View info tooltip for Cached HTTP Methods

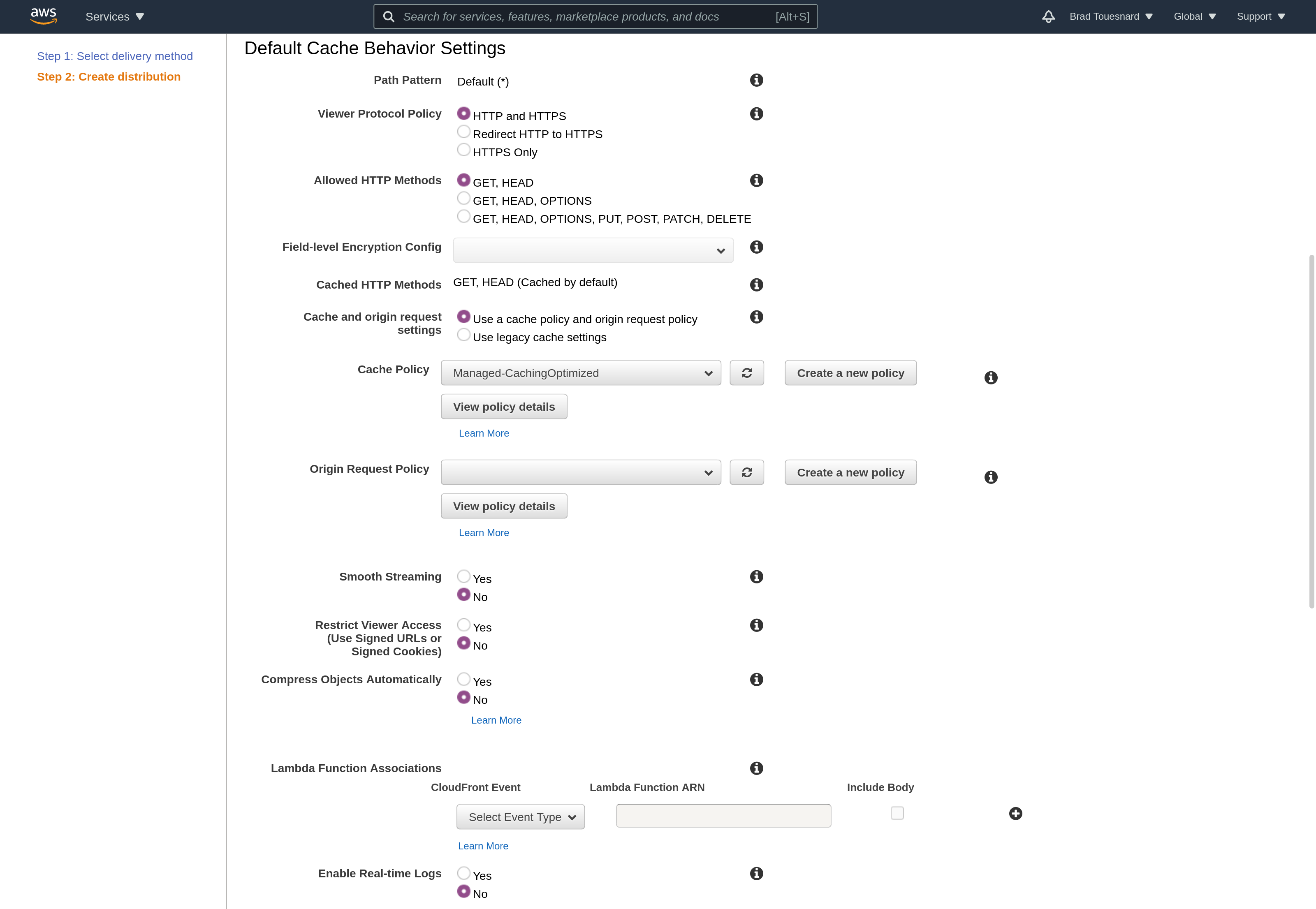(x=756, y=285)
